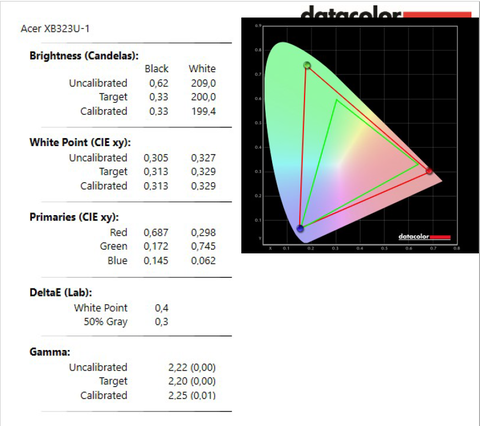Click 50% Gray DeltaE value 0,3
480x426 pixels.
[162, 322]
